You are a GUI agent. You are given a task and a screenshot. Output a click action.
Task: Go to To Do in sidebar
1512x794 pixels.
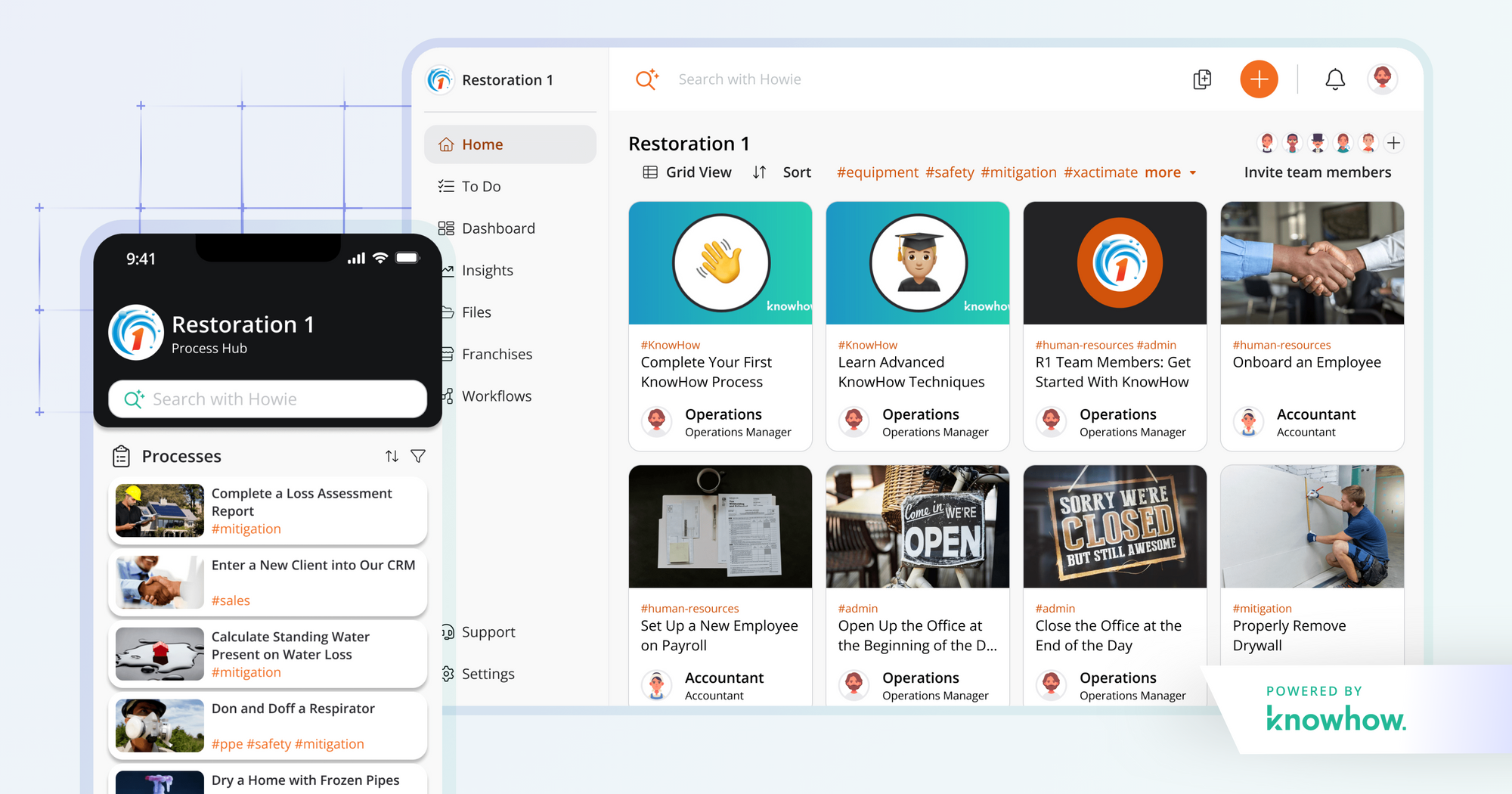(481, 187)
